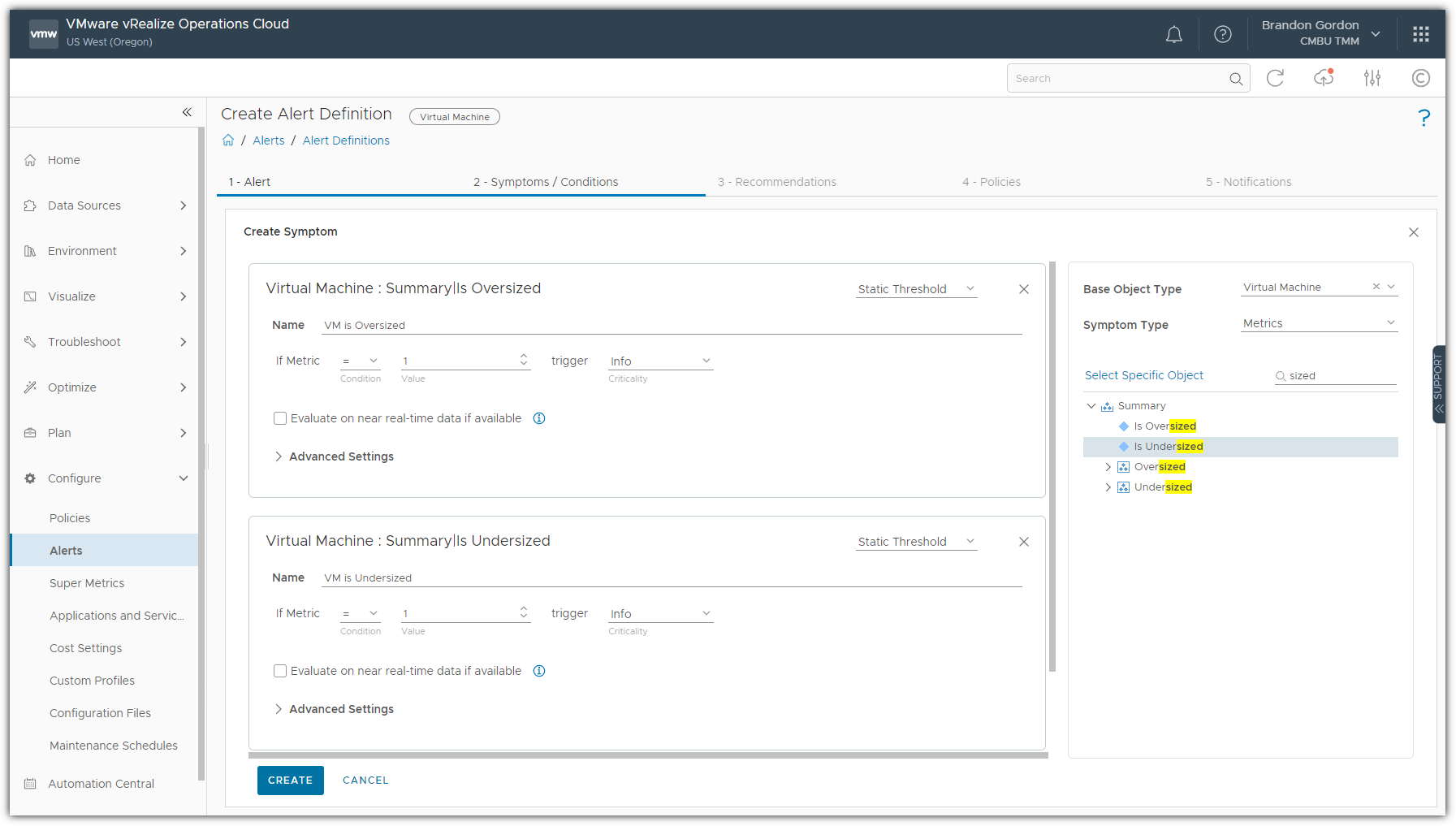Switch to 5 - Notifications step
The width and height of the screenshot is (1456, 826).
[x=1248, y=182]
